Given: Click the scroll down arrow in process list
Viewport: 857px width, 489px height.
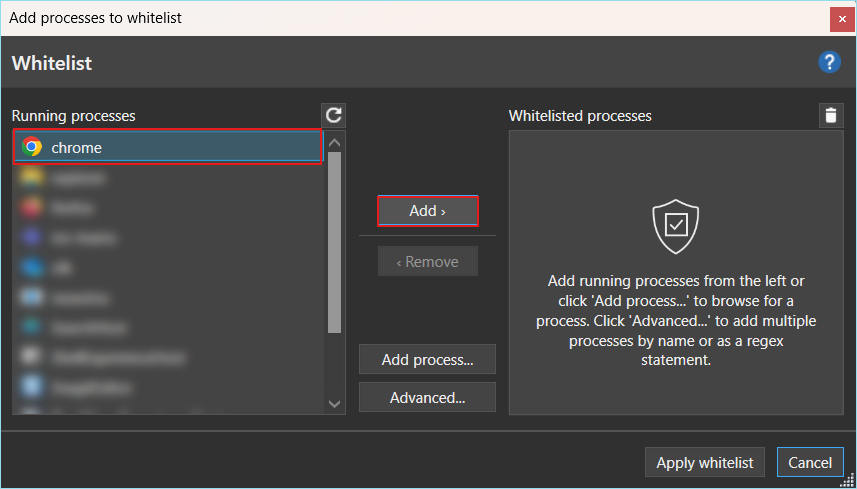Looking at the screenshot, I should pos(334,404).
